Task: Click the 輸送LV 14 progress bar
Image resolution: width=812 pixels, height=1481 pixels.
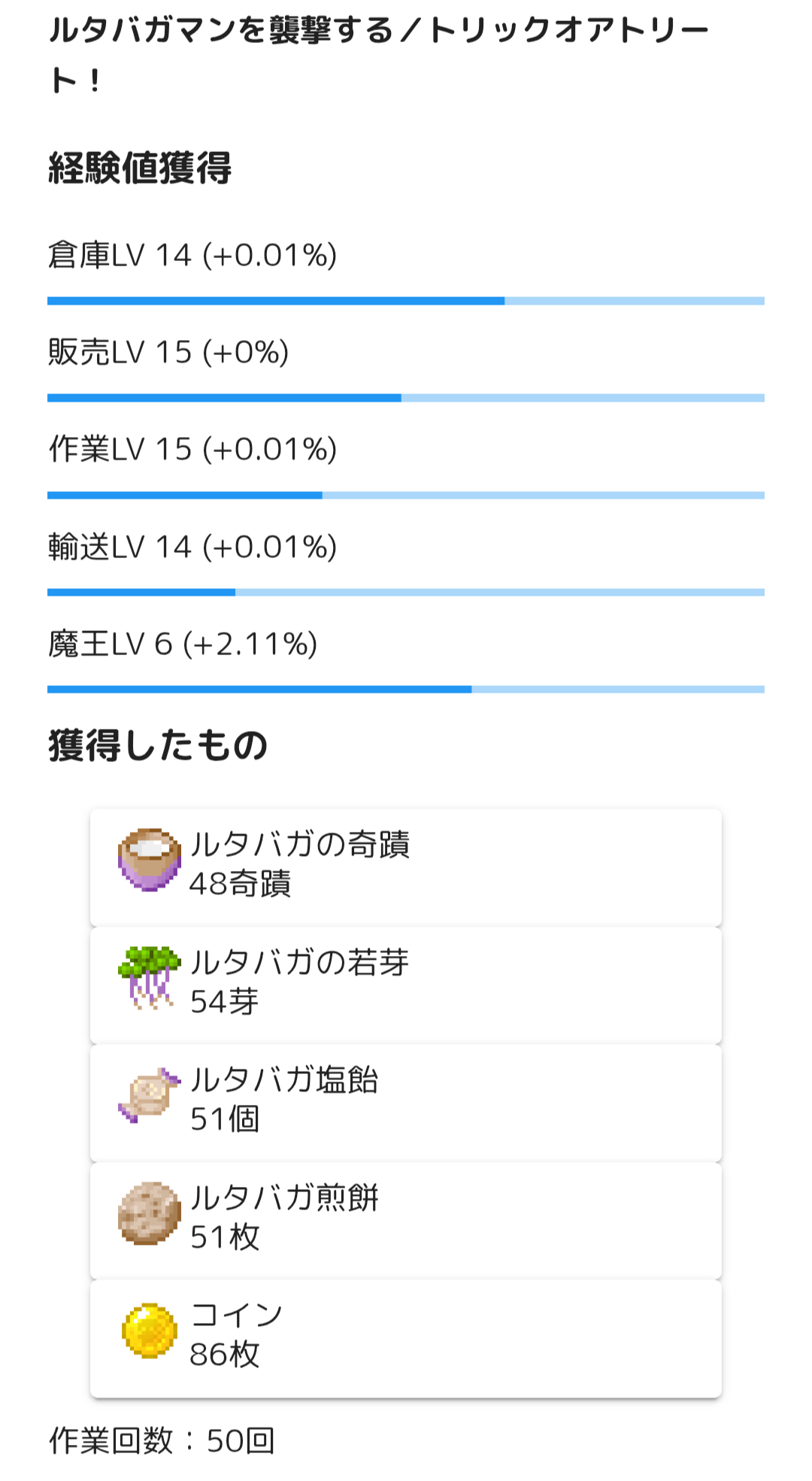Action: (406, 593)
